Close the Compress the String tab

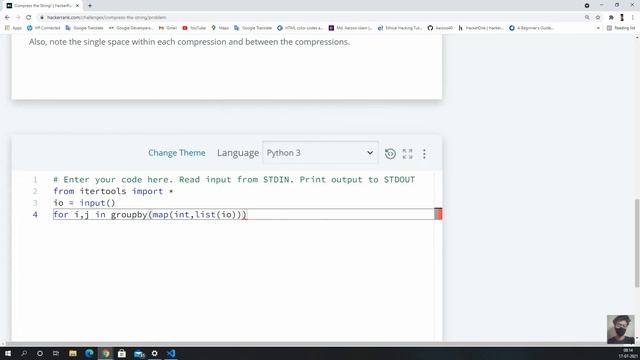pyautogui.click(x=77, y=6)
